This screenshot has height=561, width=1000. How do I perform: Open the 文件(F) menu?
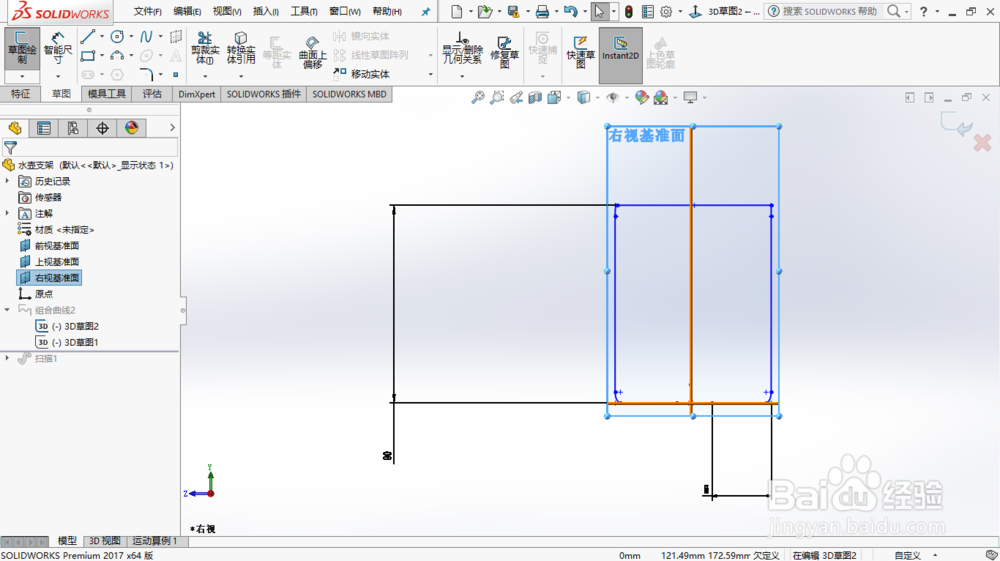147,11
